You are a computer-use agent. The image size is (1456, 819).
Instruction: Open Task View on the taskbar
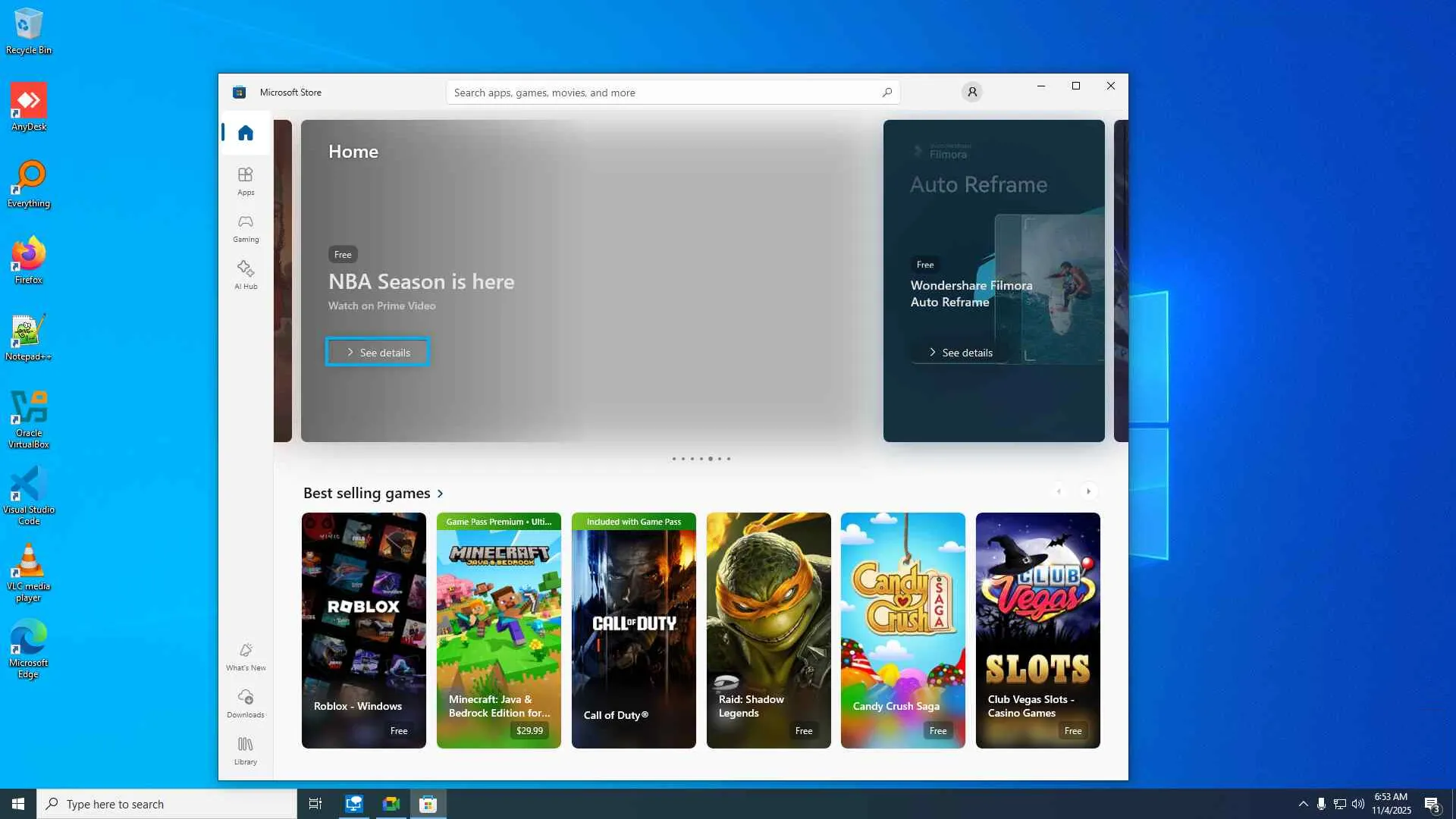315,804
